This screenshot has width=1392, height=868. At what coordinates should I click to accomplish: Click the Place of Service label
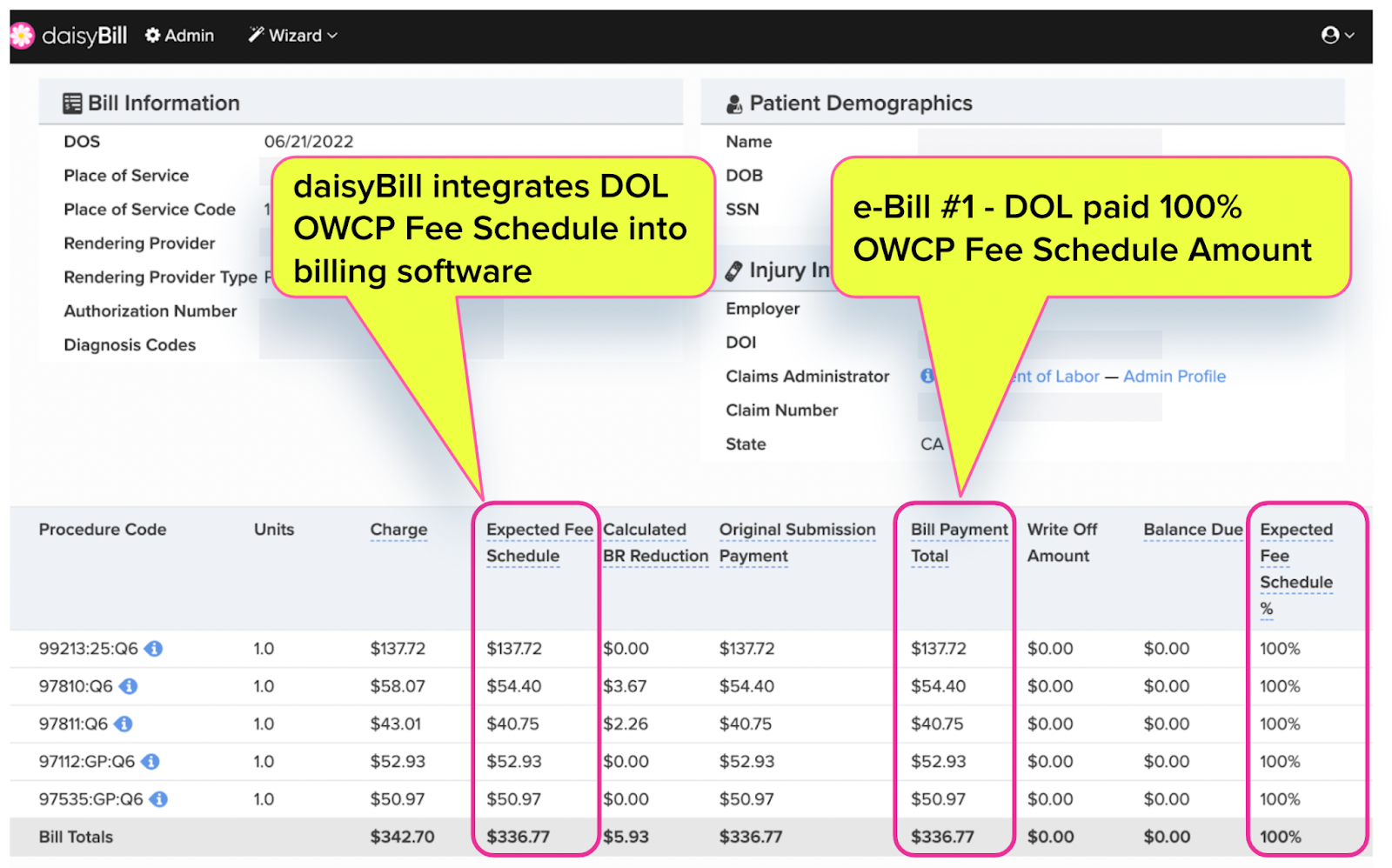(126, 176)
